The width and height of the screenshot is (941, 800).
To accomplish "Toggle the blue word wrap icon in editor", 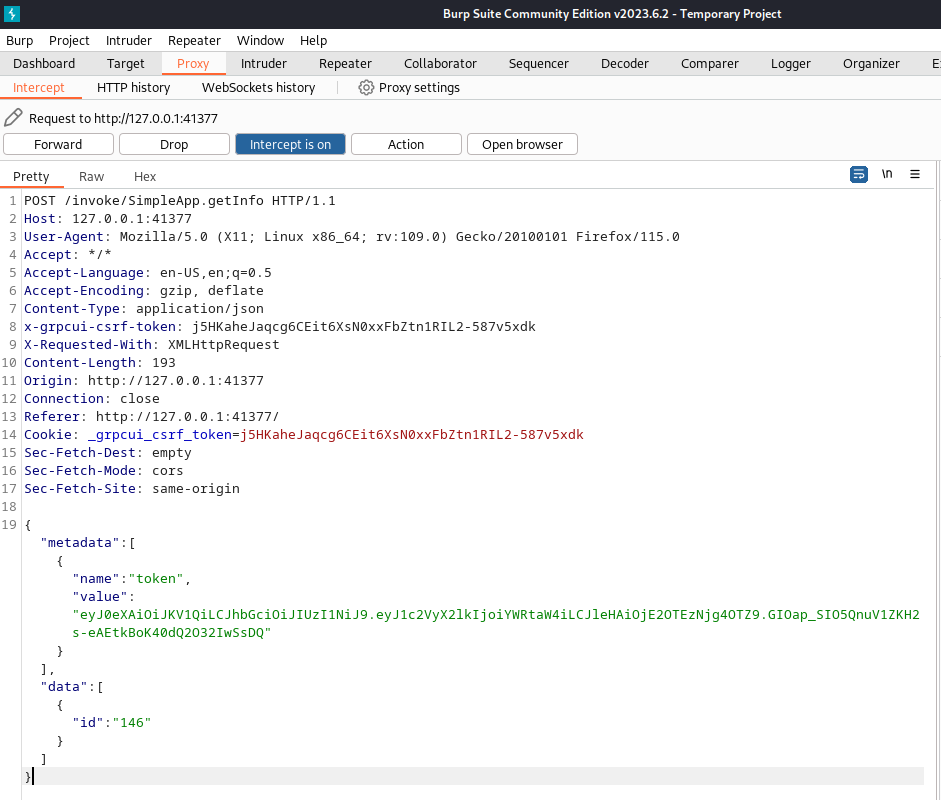I will point(859,174).
